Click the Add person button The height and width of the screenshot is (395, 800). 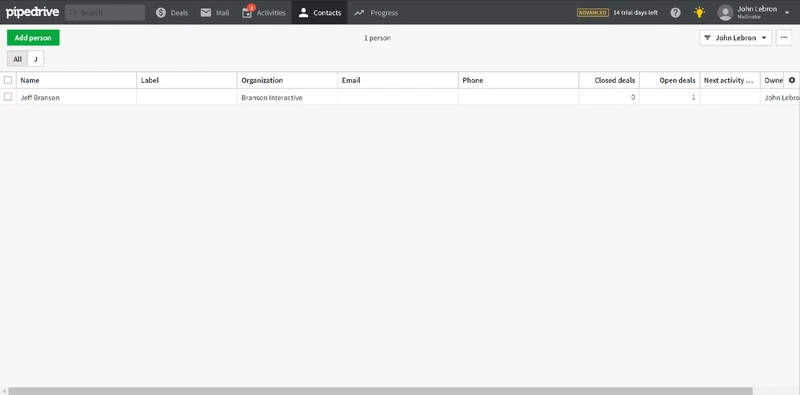(33, 38)
